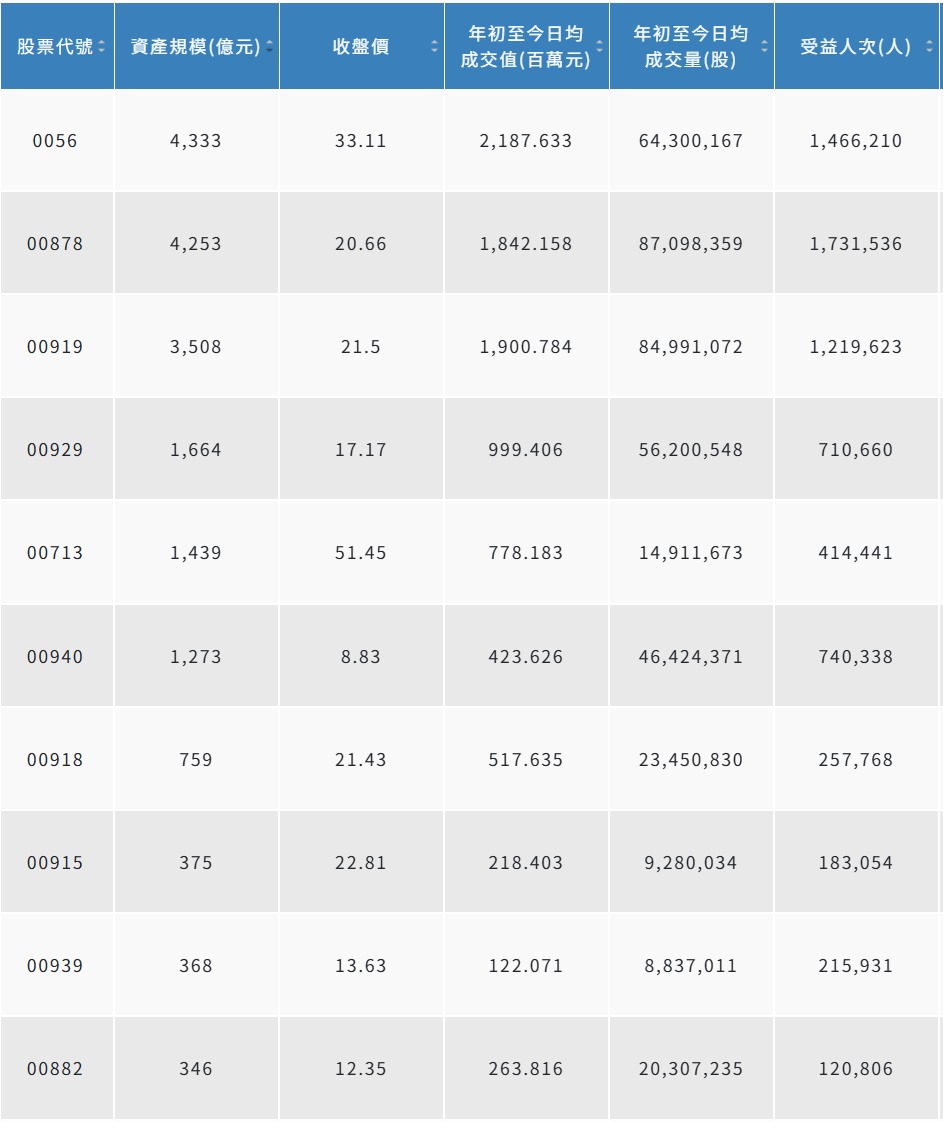The width and height of the screenshot is (943, 1122).
Task: Click the 收盤價 column header
Action: (x=361, y=47)
